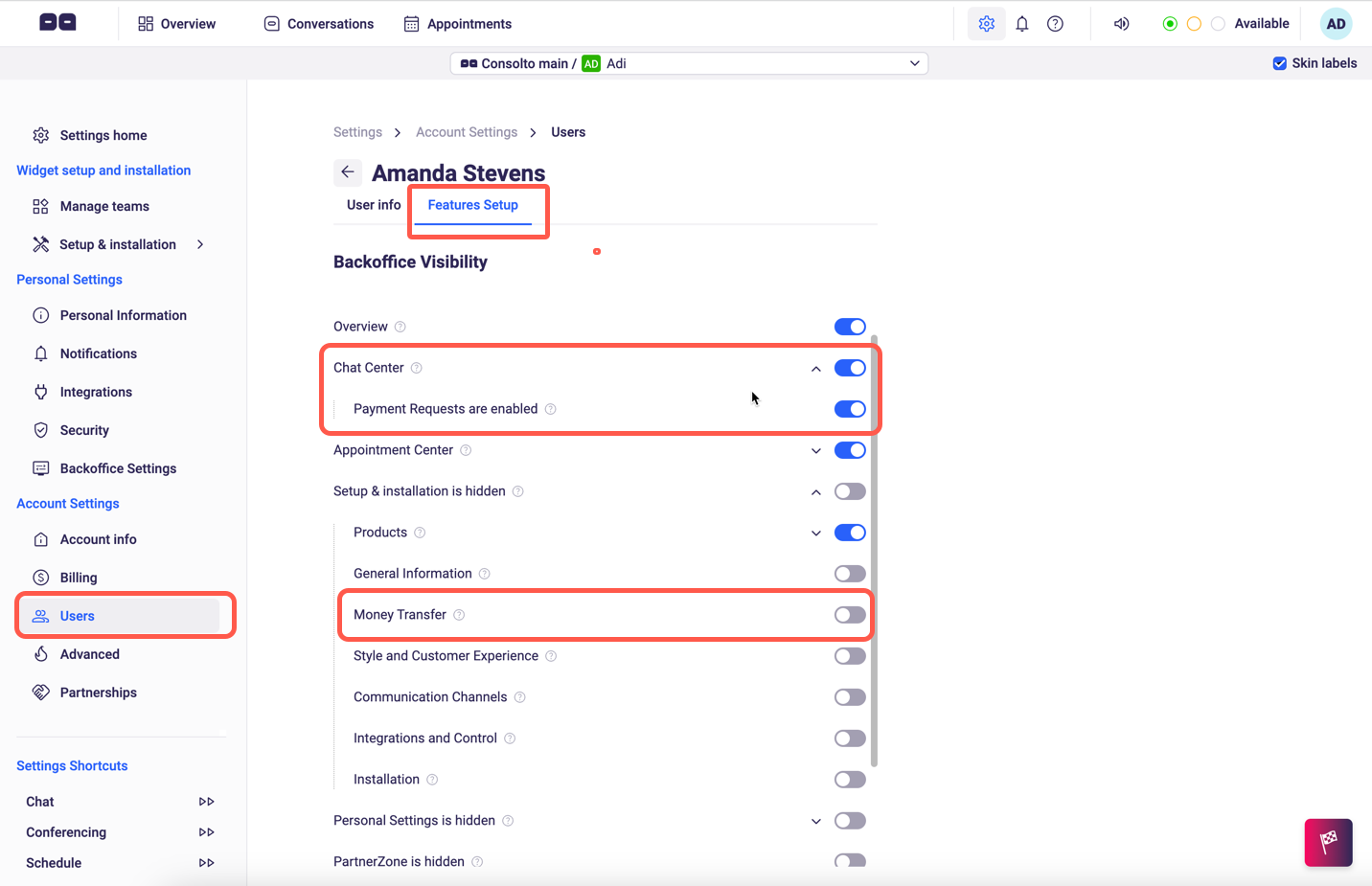
Task: Select the yellow away status radio
Action: point(1194,24)
